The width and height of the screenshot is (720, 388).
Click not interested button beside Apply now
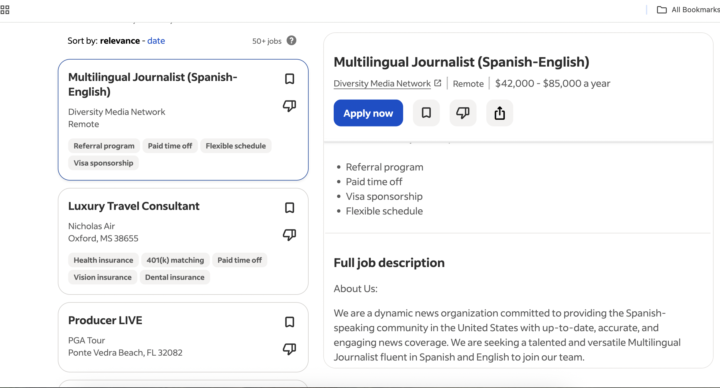[463, 113]
